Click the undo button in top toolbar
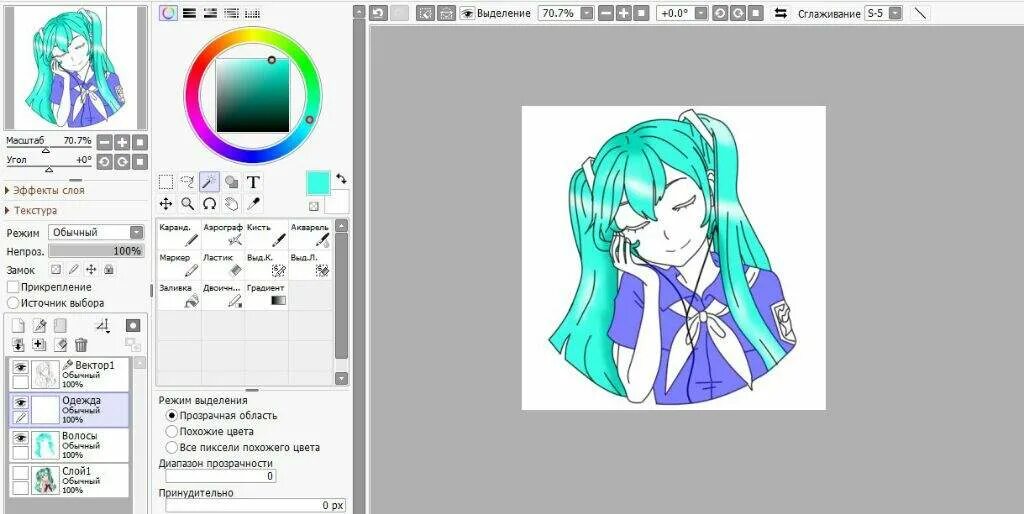The width and height of the screenshot is (1024, 514). [x=377, y=13]
